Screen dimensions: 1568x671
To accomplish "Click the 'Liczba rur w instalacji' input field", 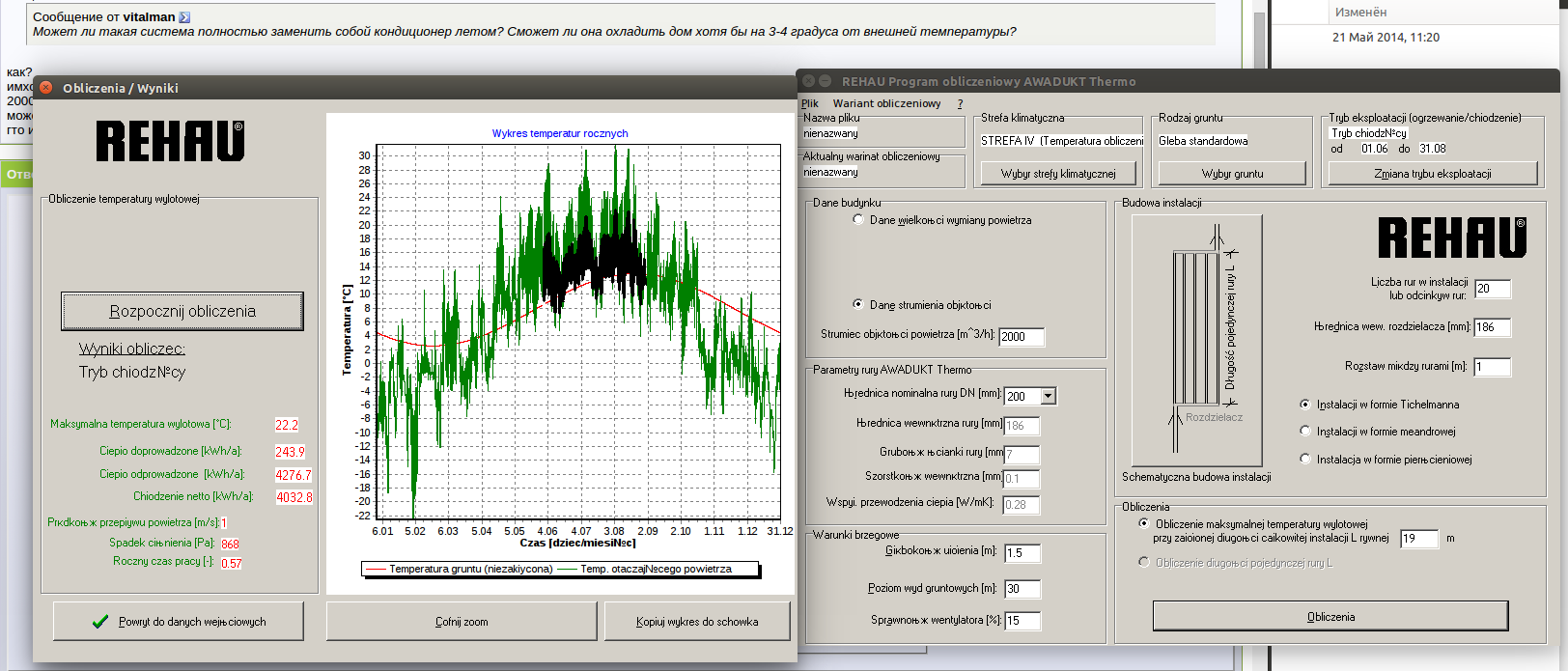I will pos(1492,289).
